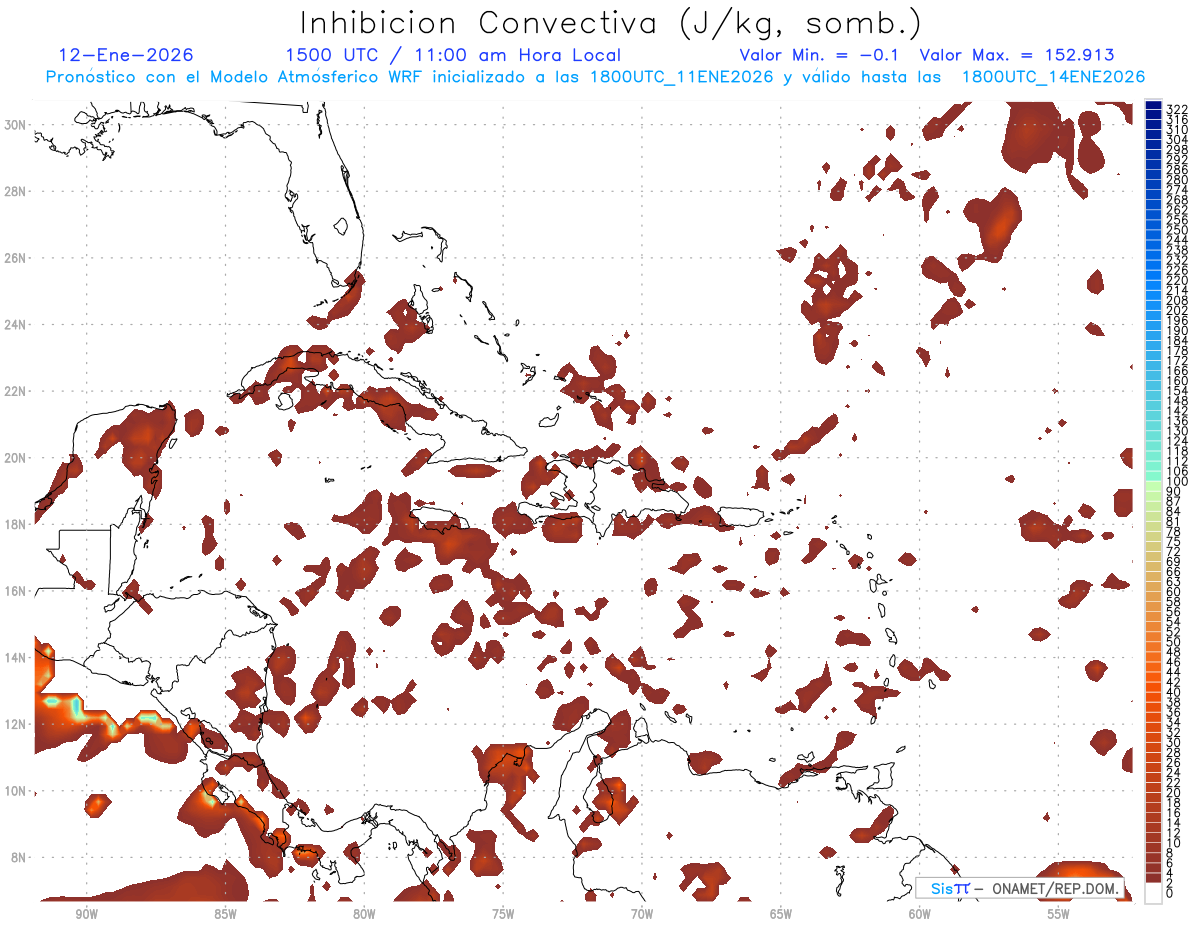Click the '14N' latitude label

(x=15, y=657)
